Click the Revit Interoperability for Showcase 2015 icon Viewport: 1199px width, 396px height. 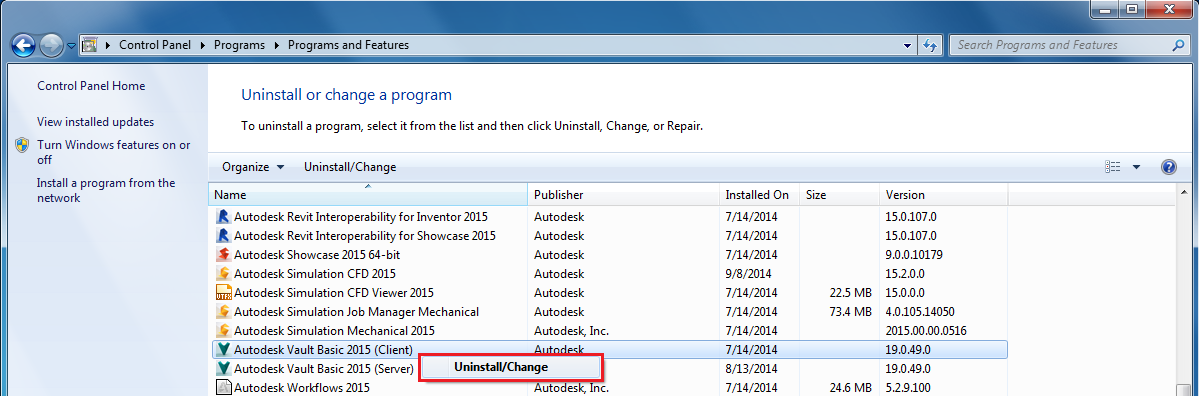coord(223,235)
